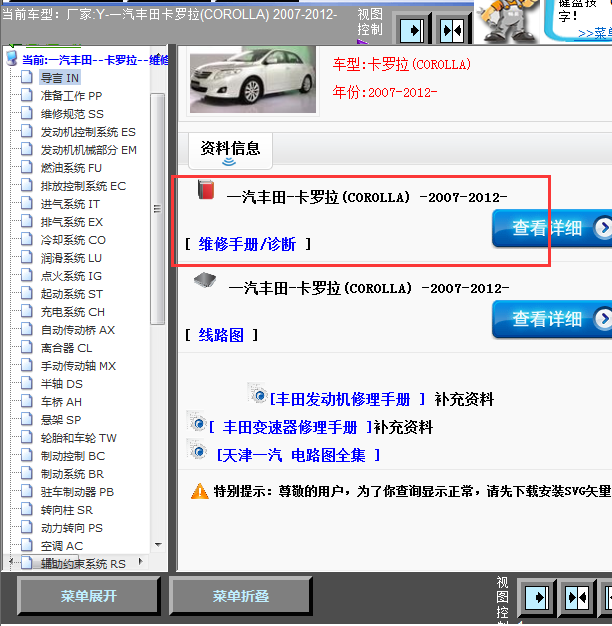
Task: Click disc icon beside 丰田发动机修理手册
Action: pos(257,393)
